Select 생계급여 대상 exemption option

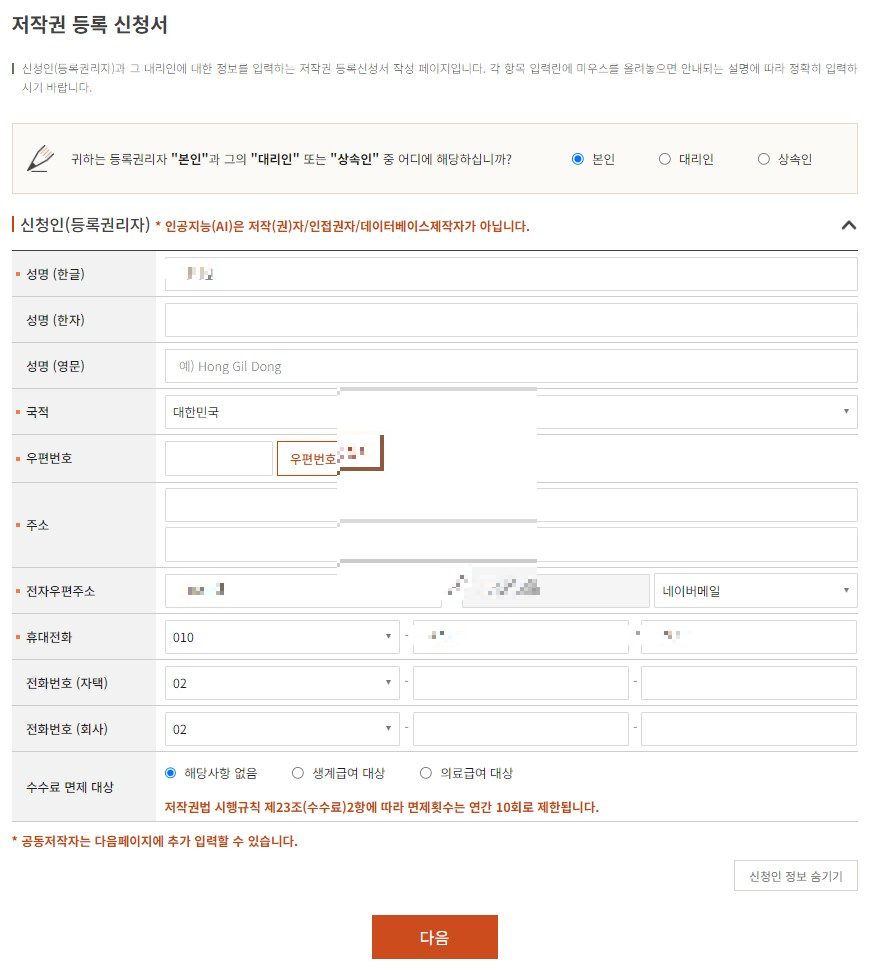point(297,772)
